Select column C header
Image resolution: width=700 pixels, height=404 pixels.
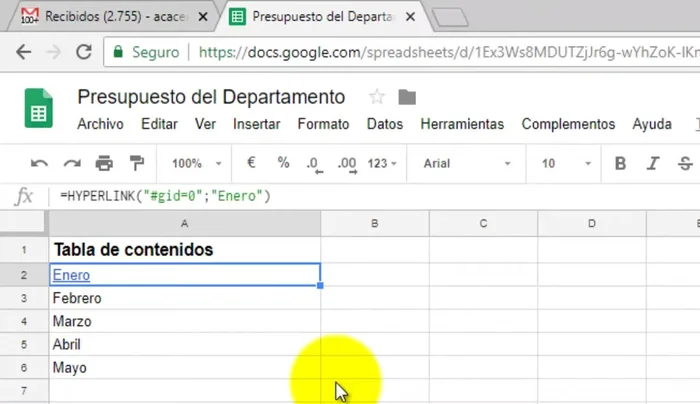click(483, 224)
